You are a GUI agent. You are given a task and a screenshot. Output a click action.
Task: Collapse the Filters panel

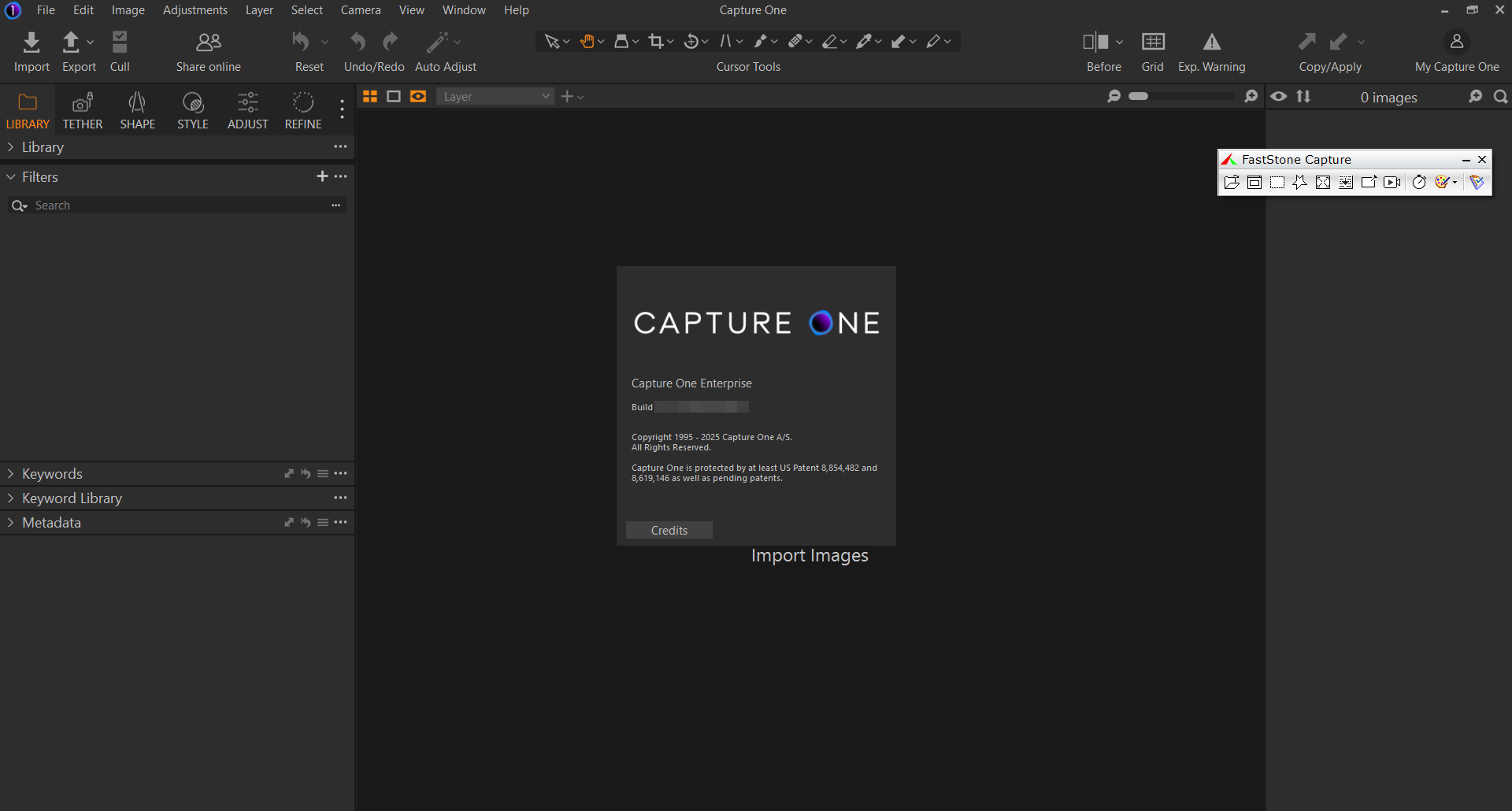pos(10,177)
